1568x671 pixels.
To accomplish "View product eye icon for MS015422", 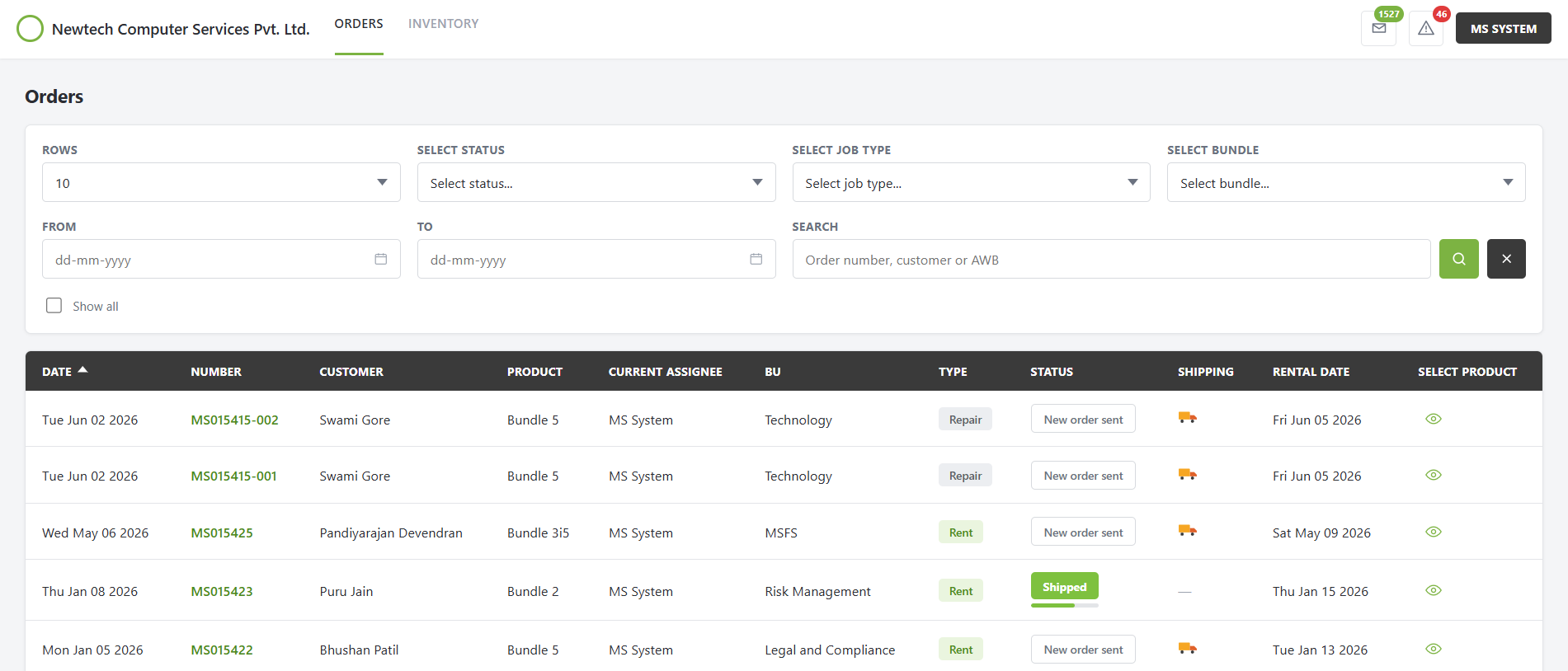I will point(1434,649).
